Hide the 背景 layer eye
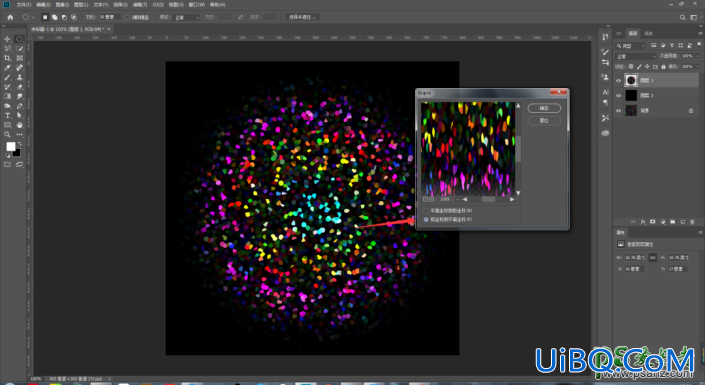 (618, 111)
